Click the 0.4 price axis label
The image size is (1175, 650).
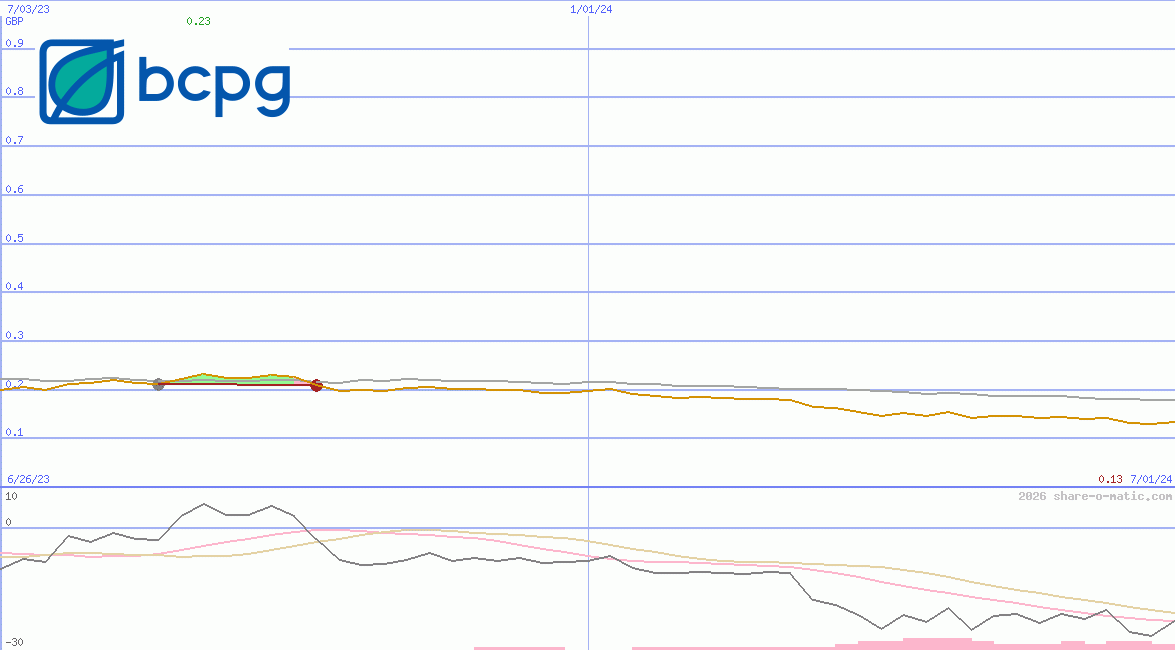15,286
